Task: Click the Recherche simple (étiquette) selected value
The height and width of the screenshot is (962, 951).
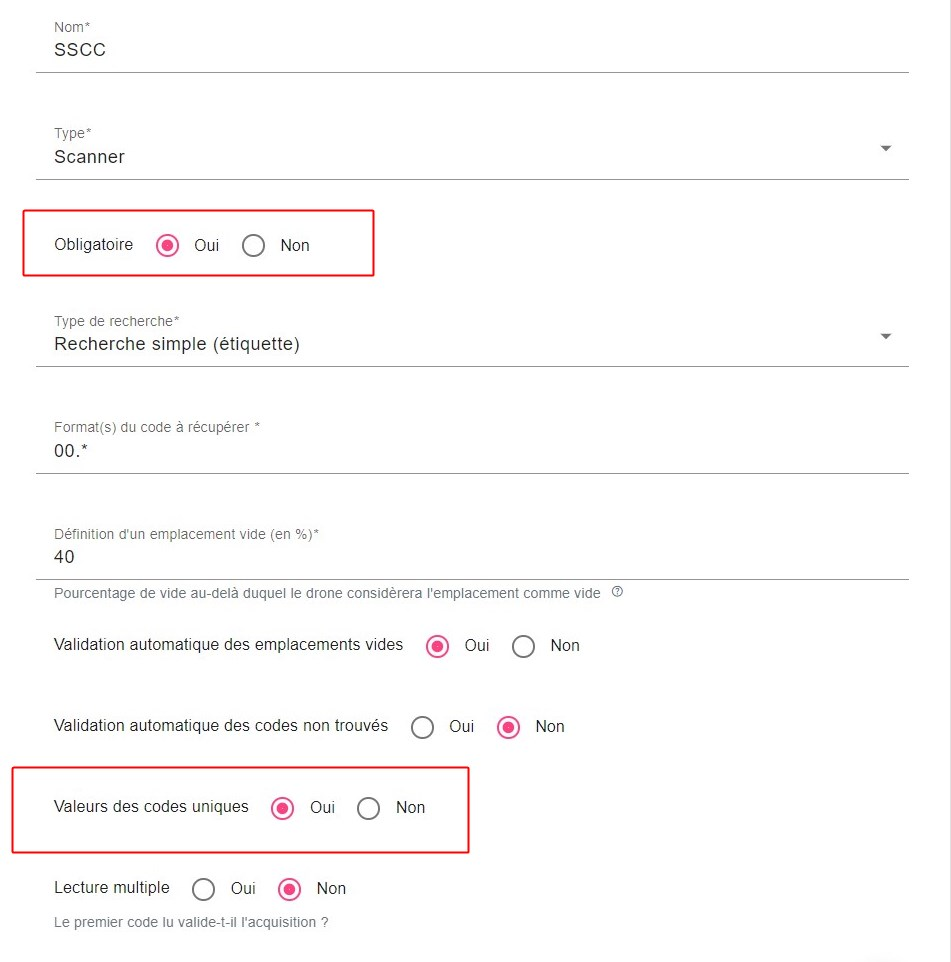Action: [x=177, y=344]
